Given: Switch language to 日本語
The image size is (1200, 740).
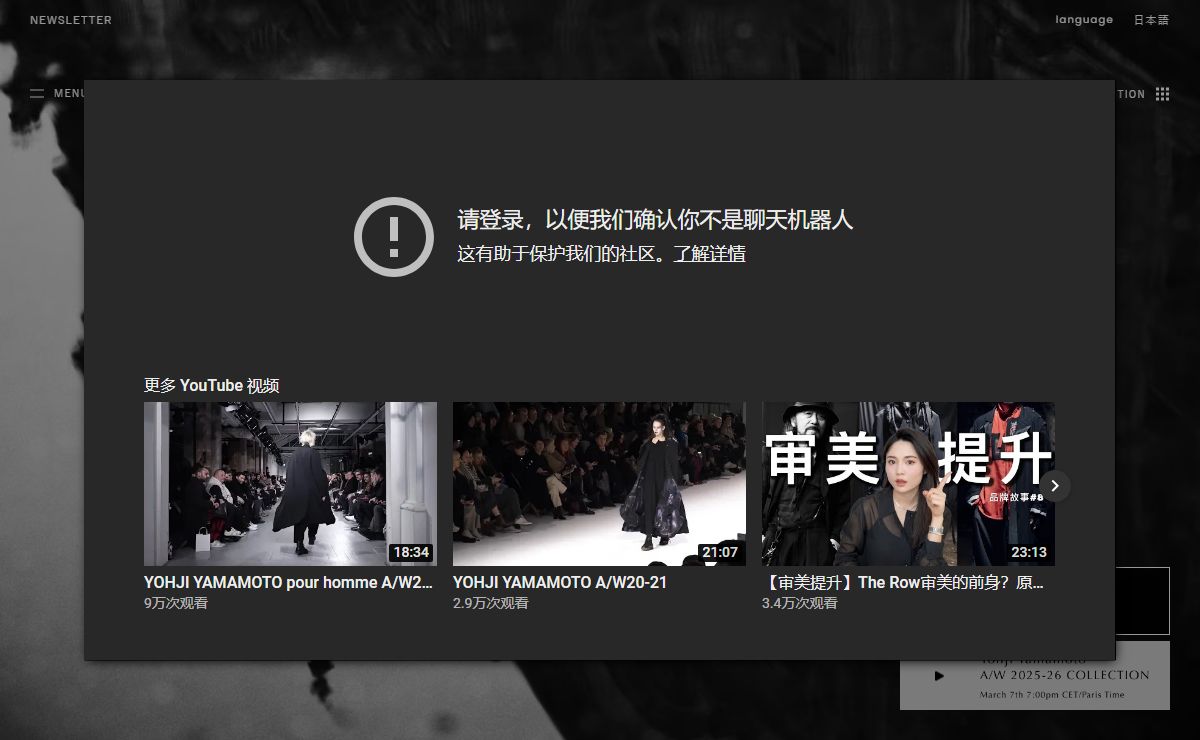Looking at the screenshot, I should click(x=1151, y=20).
